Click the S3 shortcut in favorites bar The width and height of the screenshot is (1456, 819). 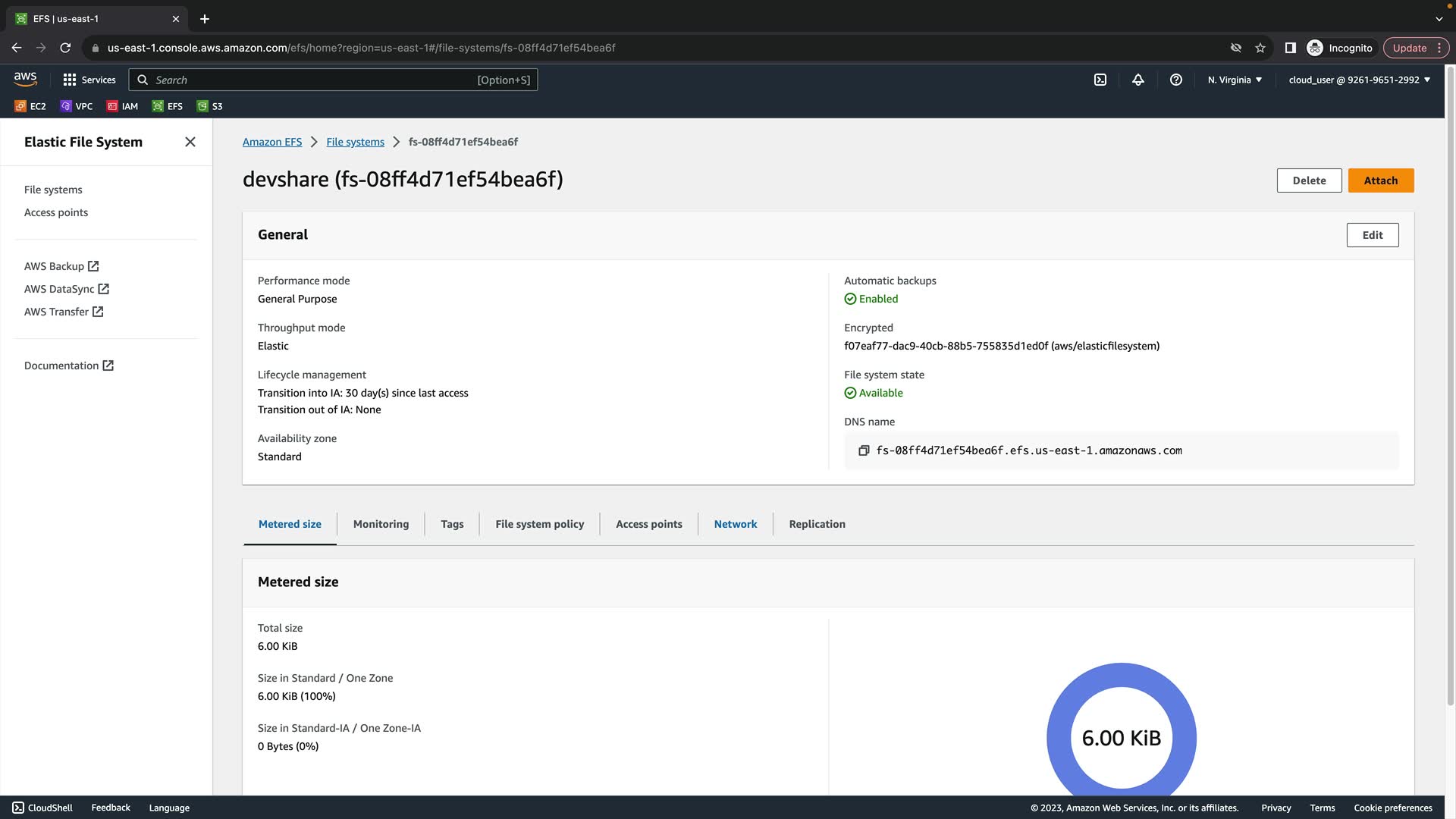pos(209,106)
